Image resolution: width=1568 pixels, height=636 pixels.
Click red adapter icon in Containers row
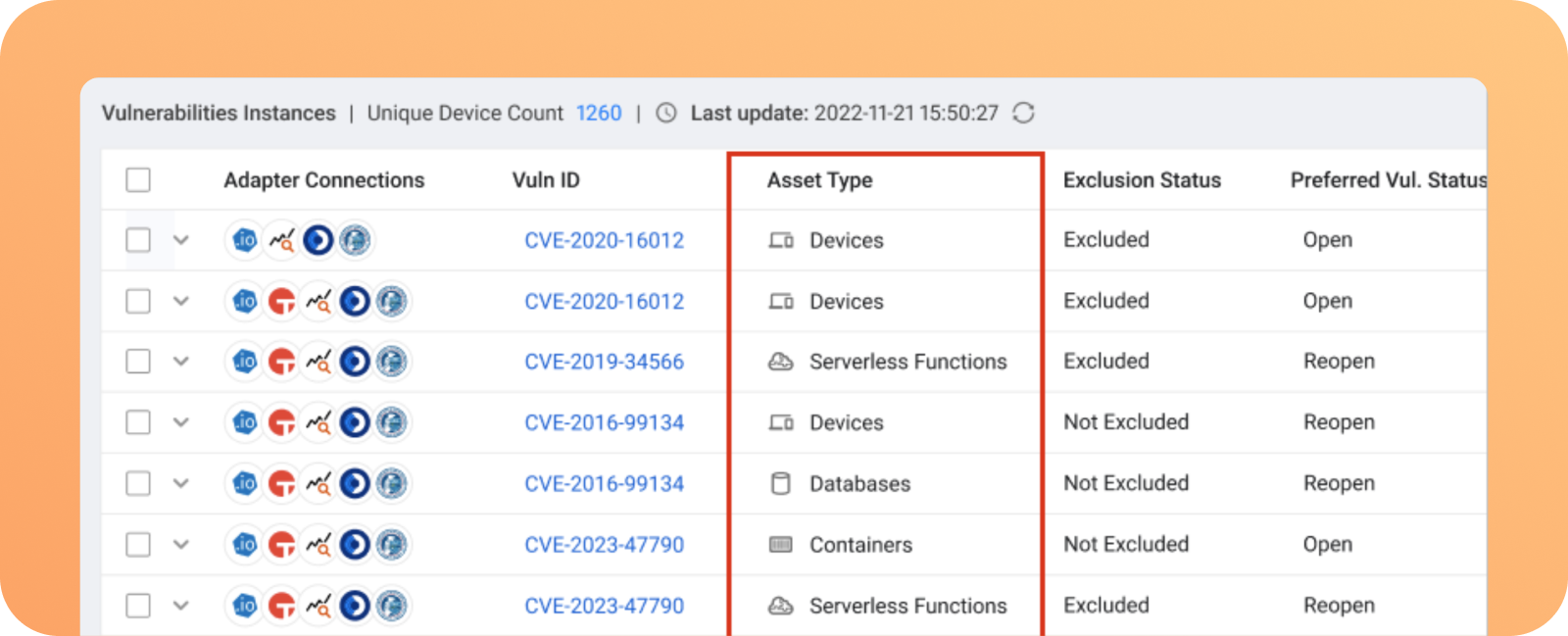282,544
